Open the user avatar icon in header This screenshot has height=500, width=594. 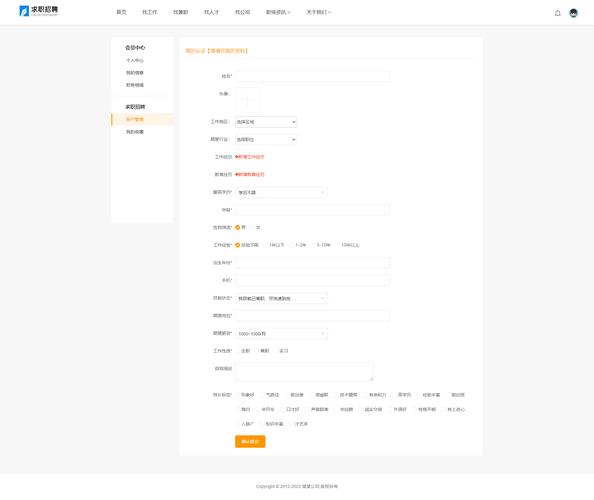[x=574, y=13]
